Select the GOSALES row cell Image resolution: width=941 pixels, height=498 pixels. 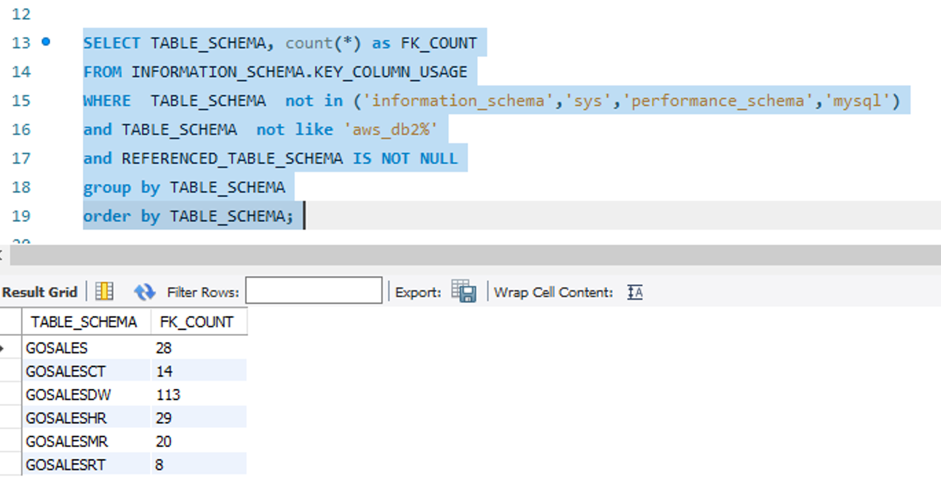pyautogui.click(x=86, y=348)
